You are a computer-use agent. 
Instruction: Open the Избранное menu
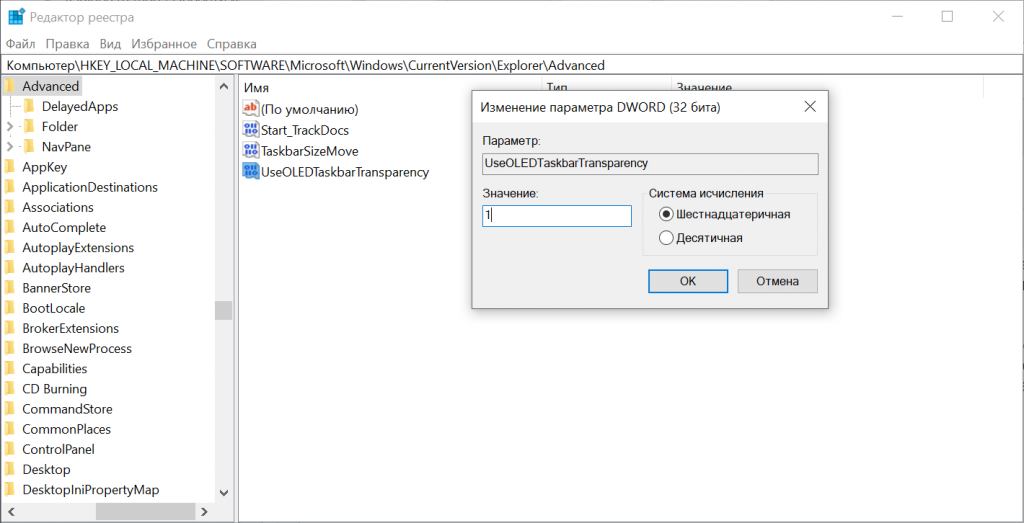click(x=163, y=44)
